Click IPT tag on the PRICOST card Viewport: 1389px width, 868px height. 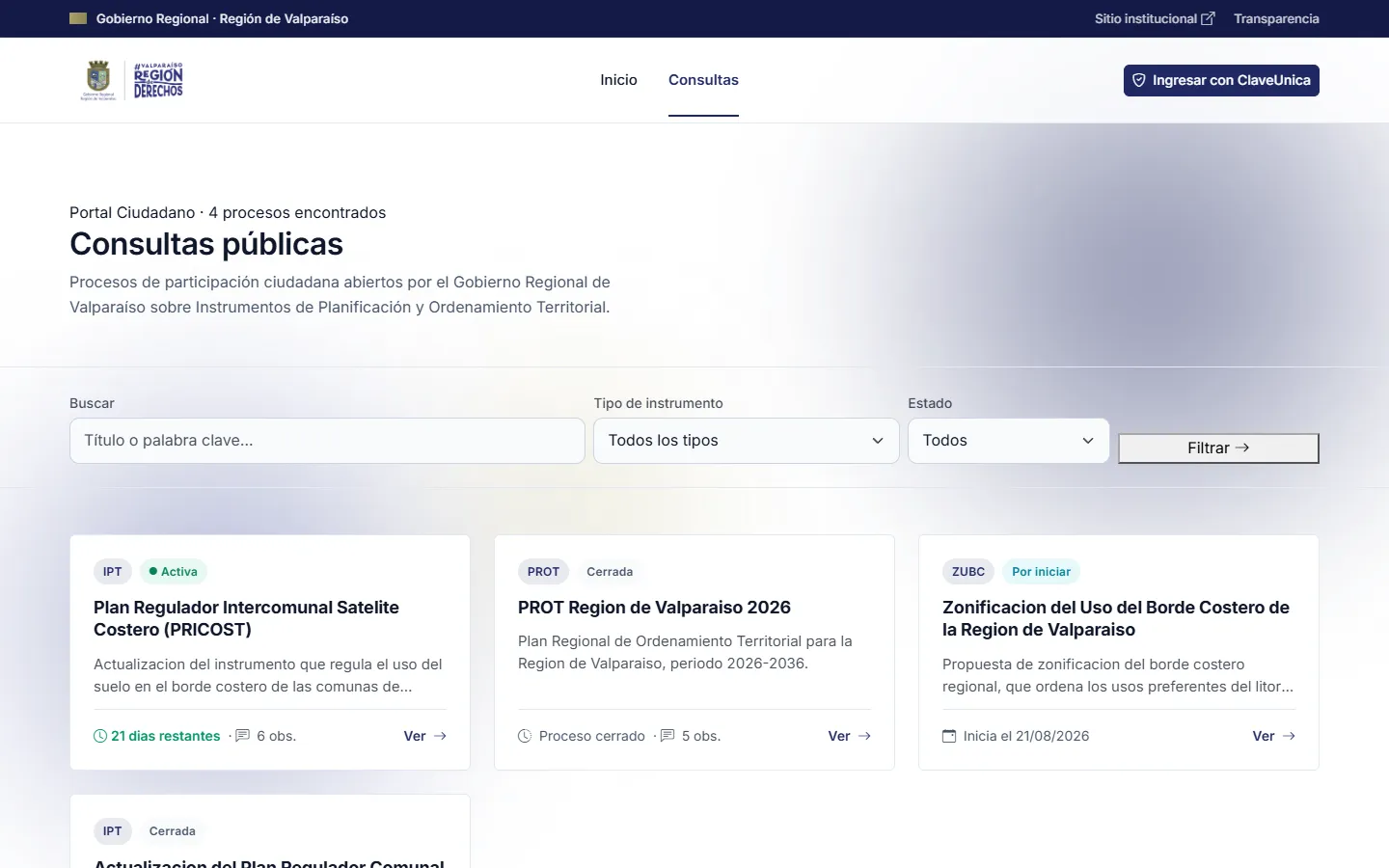click(x=113, y=572)
